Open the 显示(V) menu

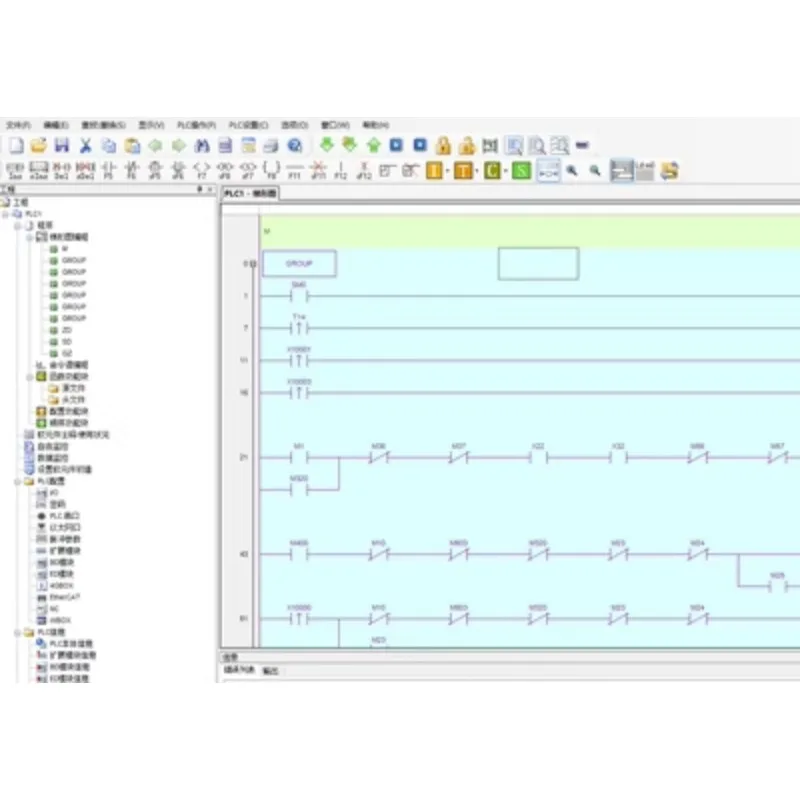click(151, 125)
